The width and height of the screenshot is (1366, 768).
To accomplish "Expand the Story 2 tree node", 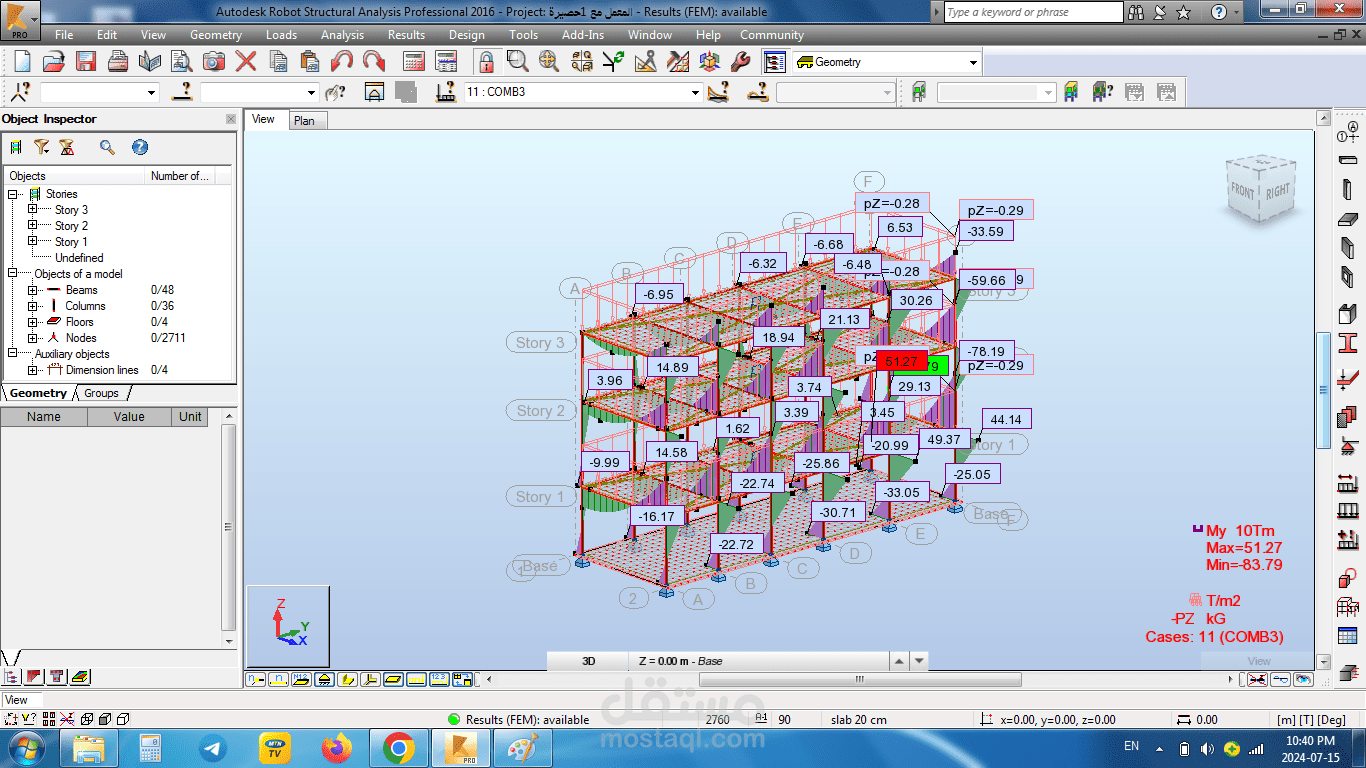I will pyautogui.click(x=33, y=226).
